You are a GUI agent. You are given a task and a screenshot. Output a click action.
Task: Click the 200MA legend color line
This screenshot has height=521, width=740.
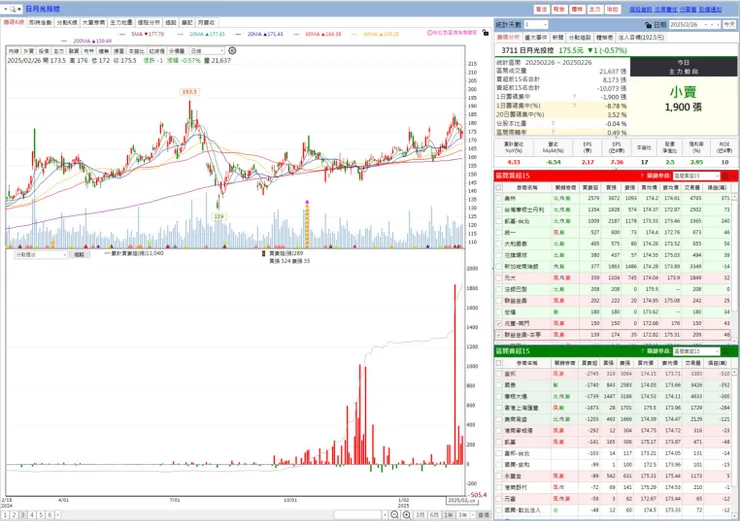pos(64,41)
